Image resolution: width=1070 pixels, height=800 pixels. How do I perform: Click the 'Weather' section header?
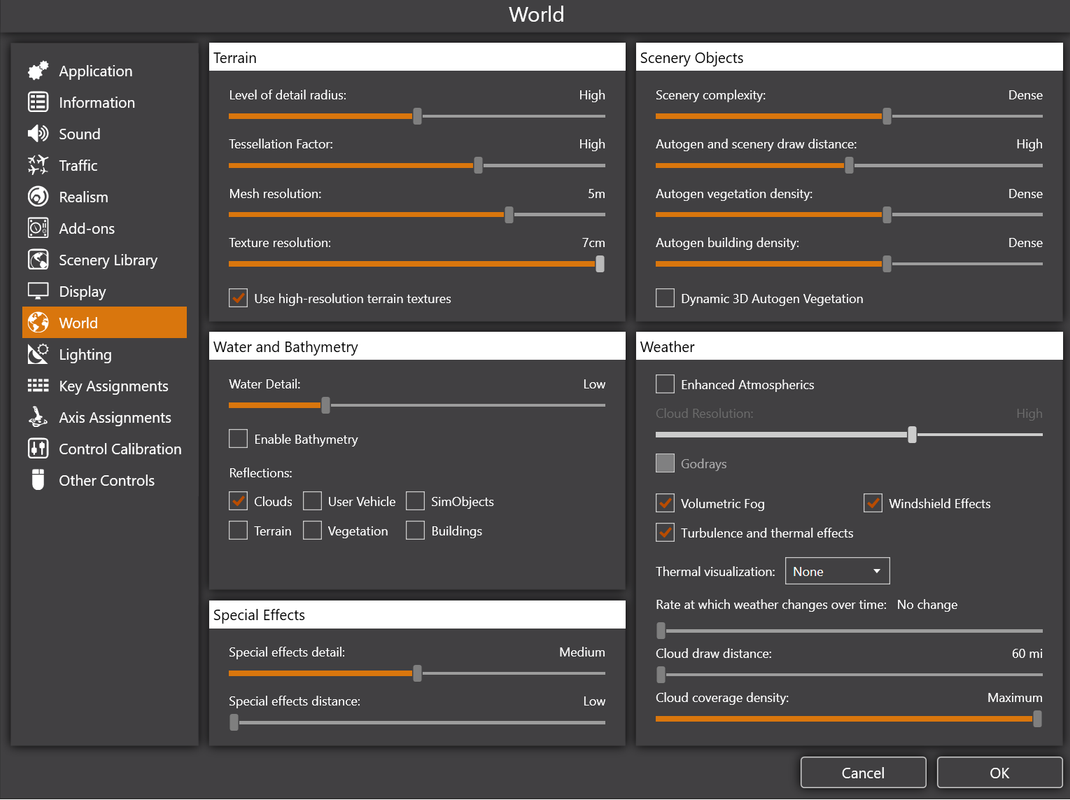(849, 346)
